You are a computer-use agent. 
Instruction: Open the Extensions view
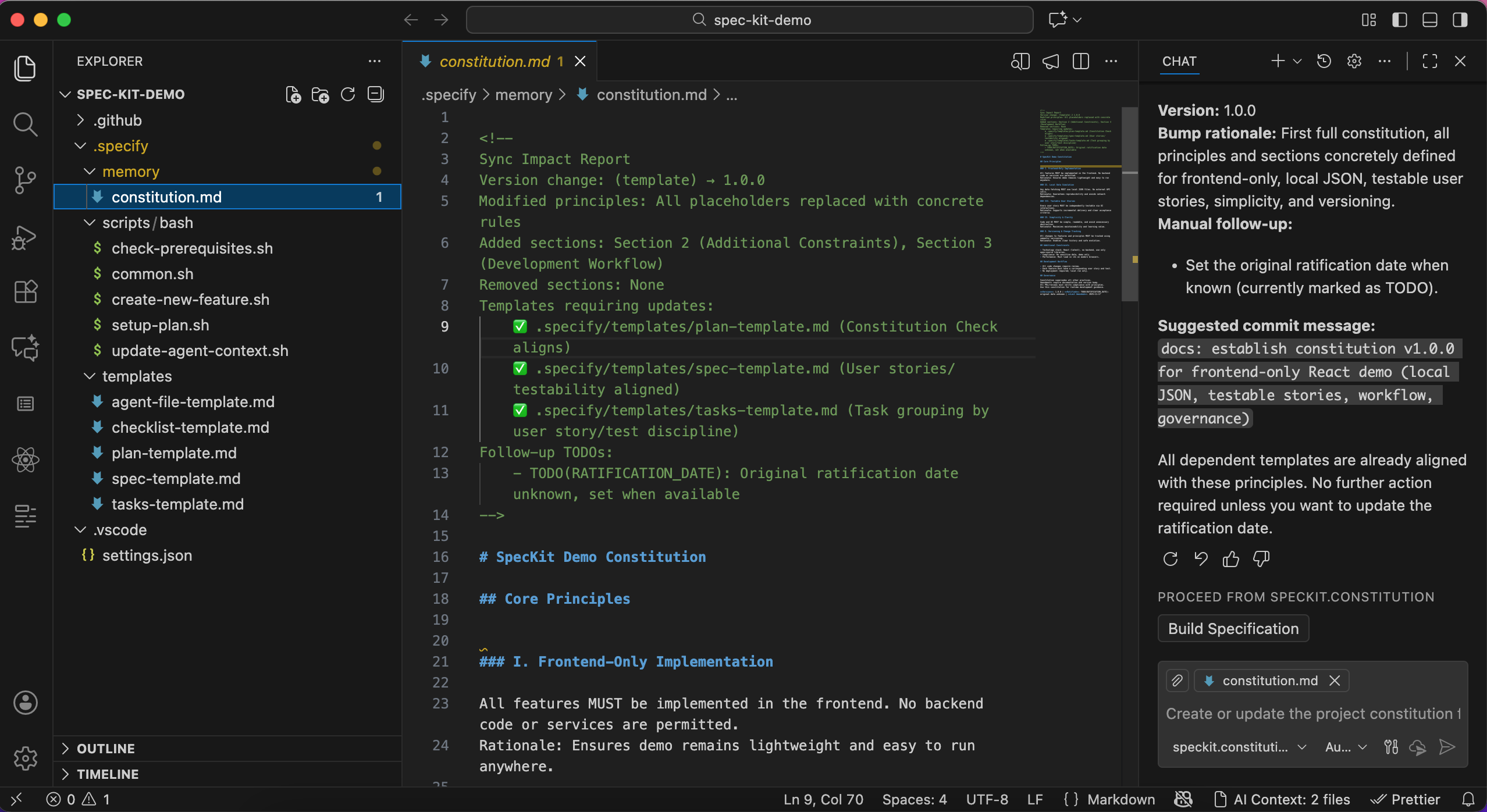pos(24,291)
